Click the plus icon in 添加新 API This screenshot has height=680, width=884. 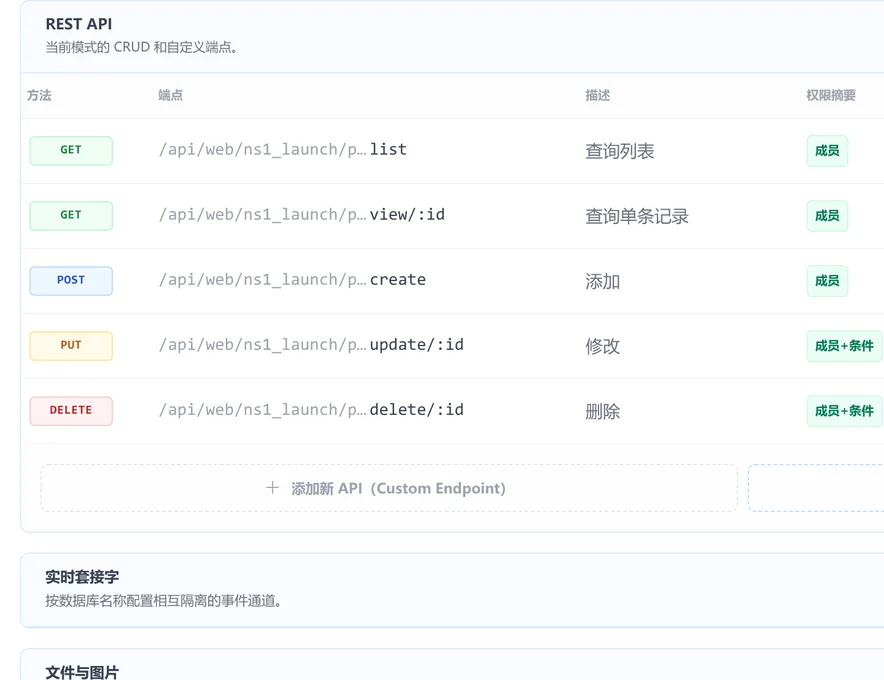(x=272, y=488)
